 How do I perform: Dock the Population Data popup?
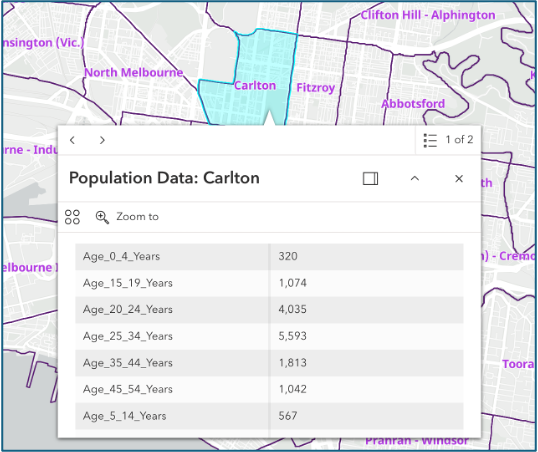pos(371,178)
